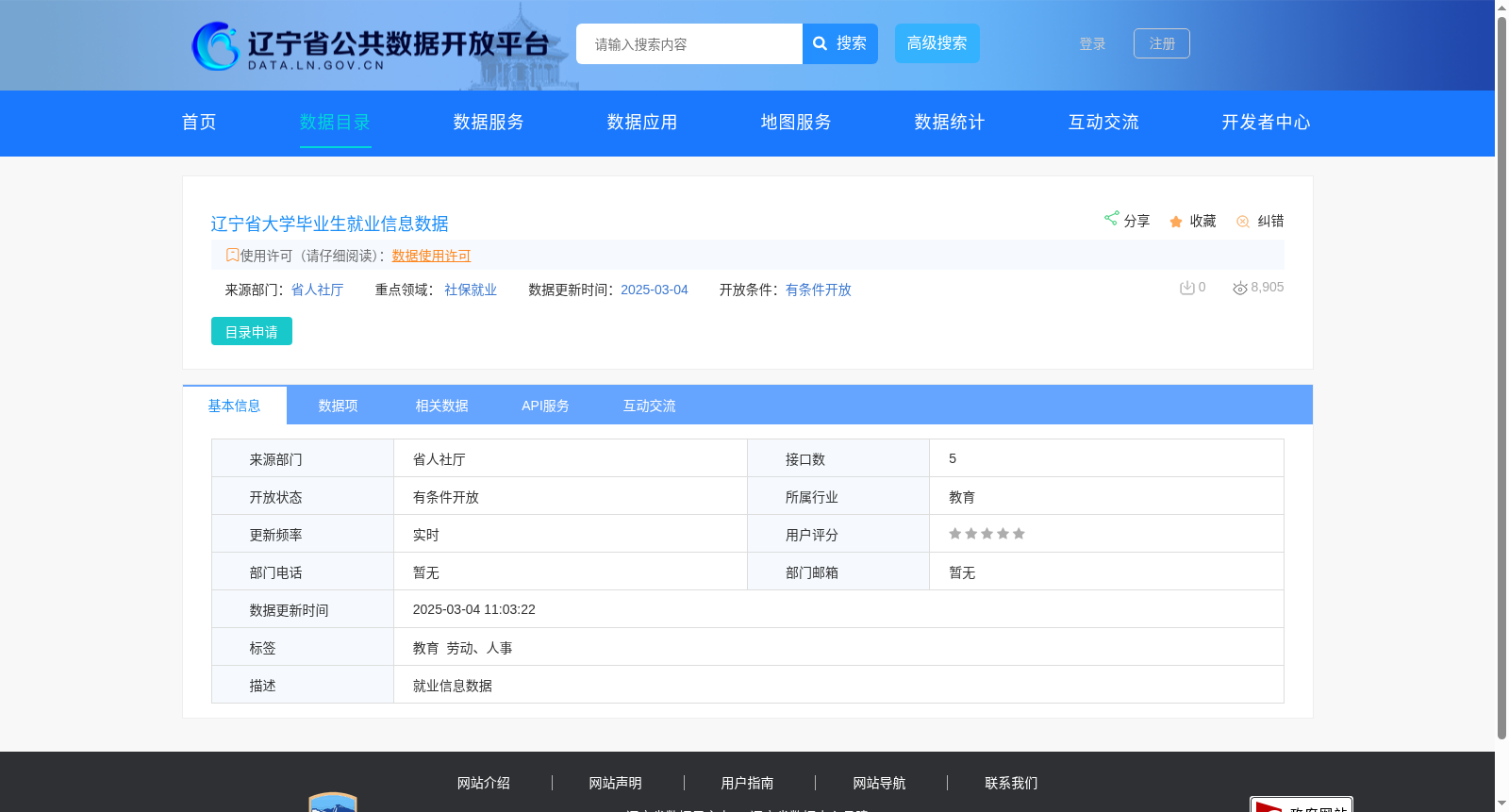Image resolution: width=1509 pixels, height=812 pixels.
Task: Open 联系我们 footer link
Action: coord(1011,783)
